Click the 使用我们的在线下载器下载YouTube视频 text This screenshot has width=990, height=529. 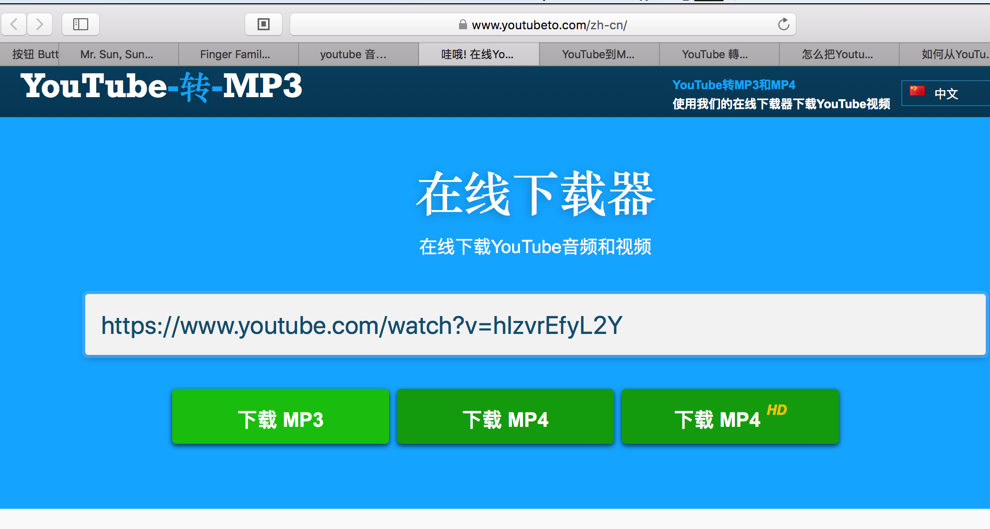(x=781, y=104)
